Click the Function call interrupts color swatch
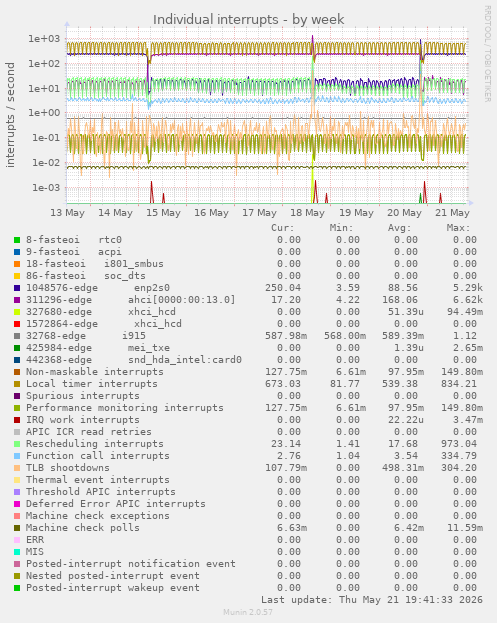Screen dimensions: 497x623 (x=17, y=456)
